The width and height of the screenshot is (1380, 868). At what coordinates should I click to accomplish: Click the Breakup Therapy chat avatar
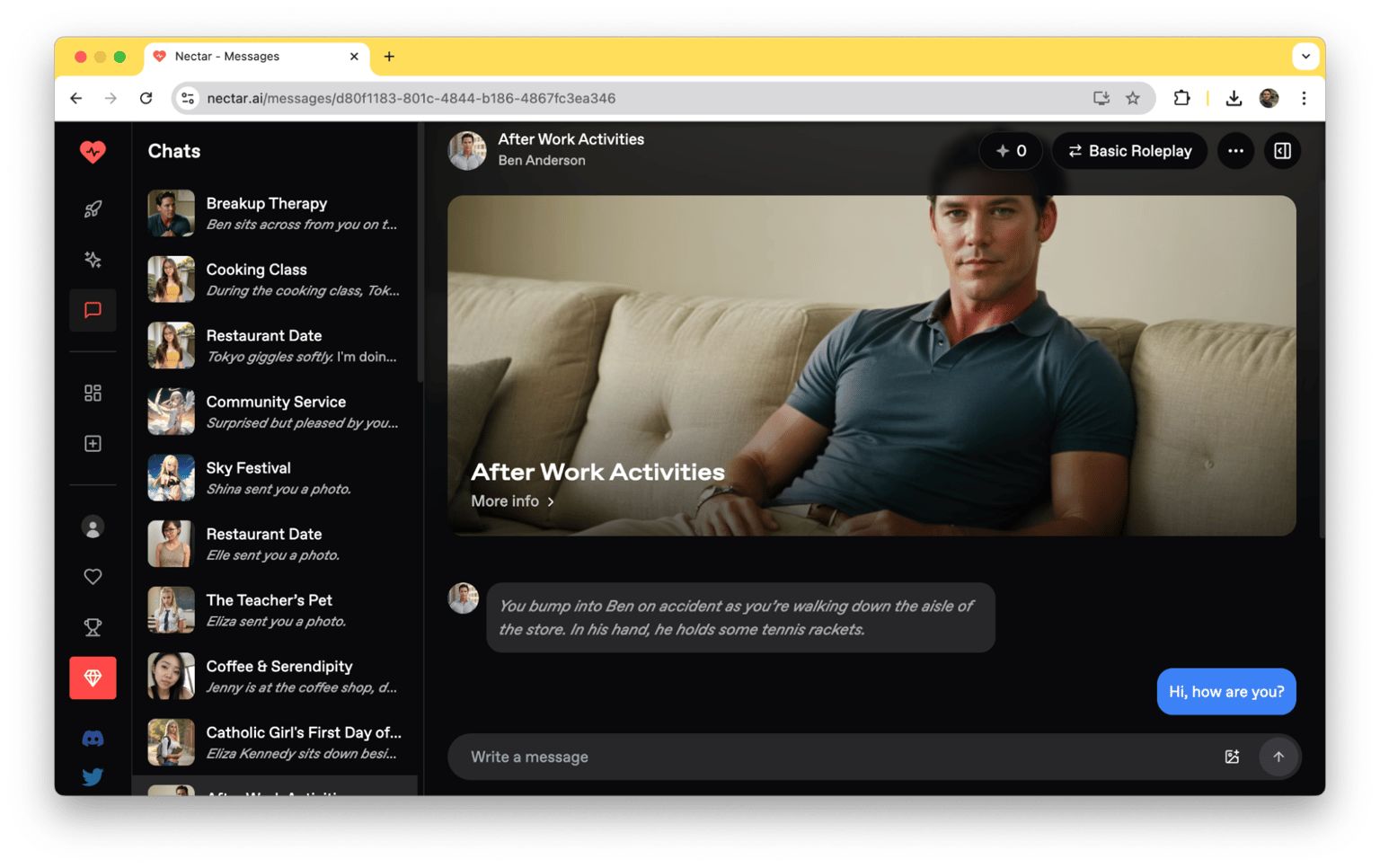point(171,213)
